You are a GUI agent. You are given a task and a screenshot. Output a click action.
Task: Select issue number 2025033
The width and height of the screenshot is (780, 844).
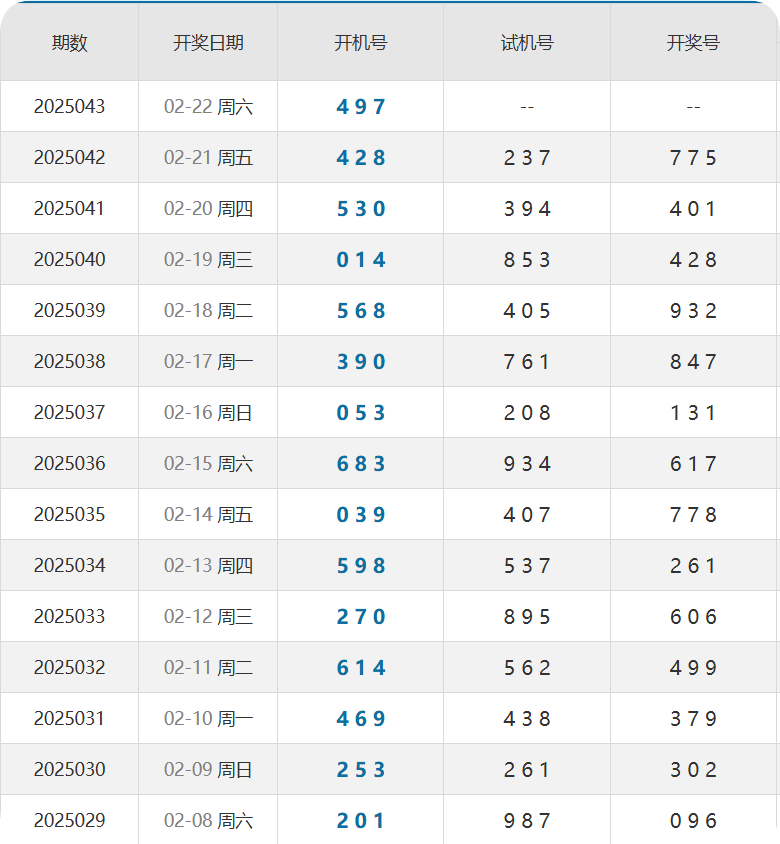(x=69, y=616)
